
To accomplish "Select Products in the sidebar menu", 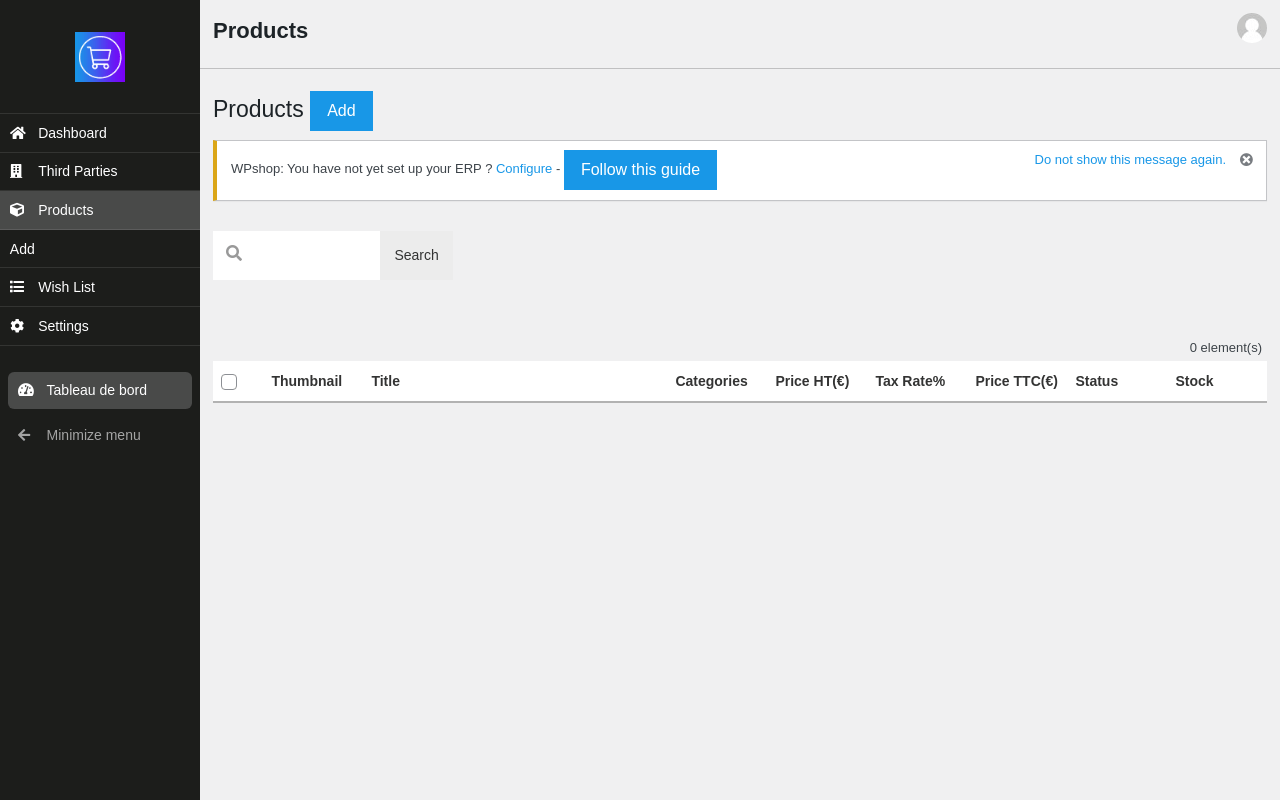I will pos(100,210).
